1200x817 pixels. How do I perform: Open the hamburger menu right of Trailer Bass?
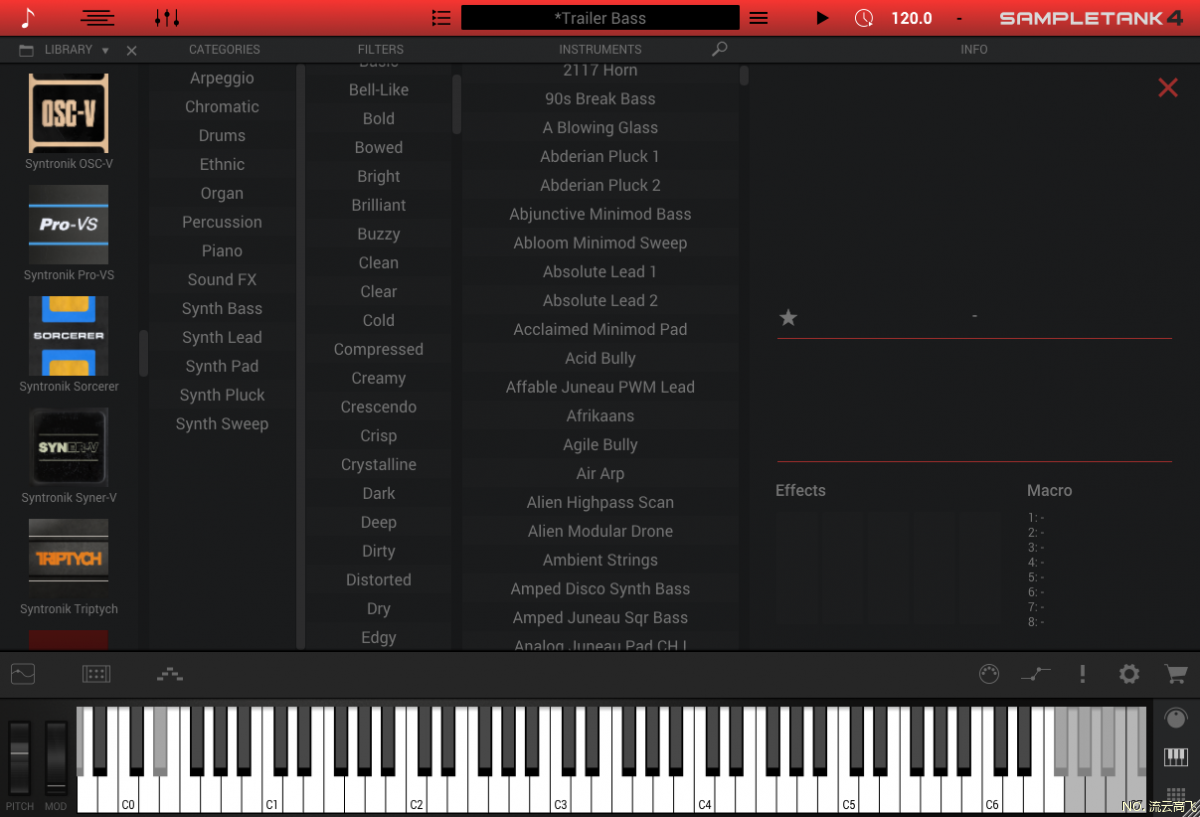coord(759,18)
